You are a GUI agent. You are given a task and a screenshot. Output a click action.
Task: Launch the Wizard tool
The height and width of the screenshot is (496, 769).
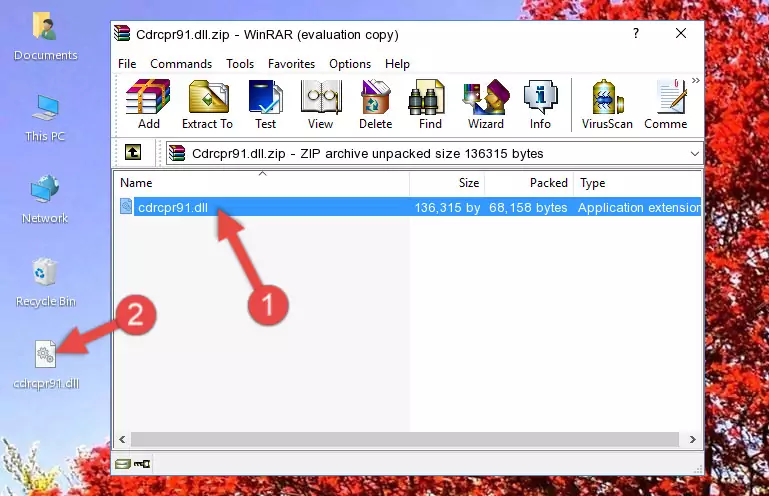pos(486,104)
